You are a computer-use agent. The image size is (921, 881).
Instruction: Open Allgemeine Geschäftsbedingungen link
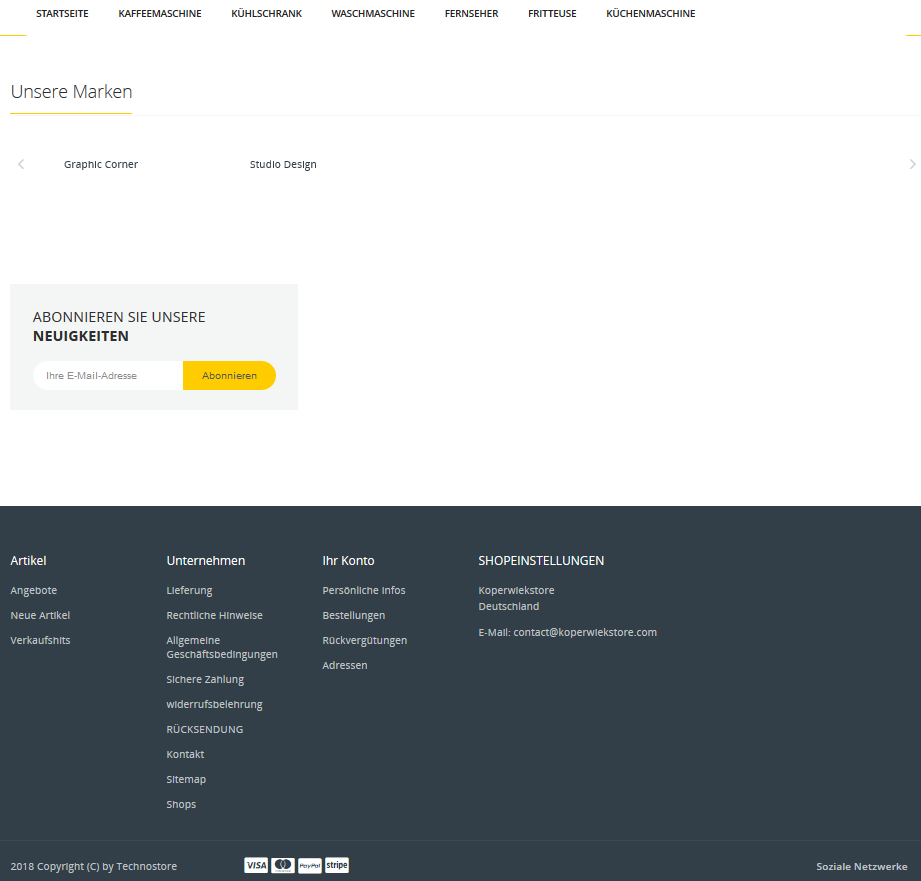[x=222, y=647]
